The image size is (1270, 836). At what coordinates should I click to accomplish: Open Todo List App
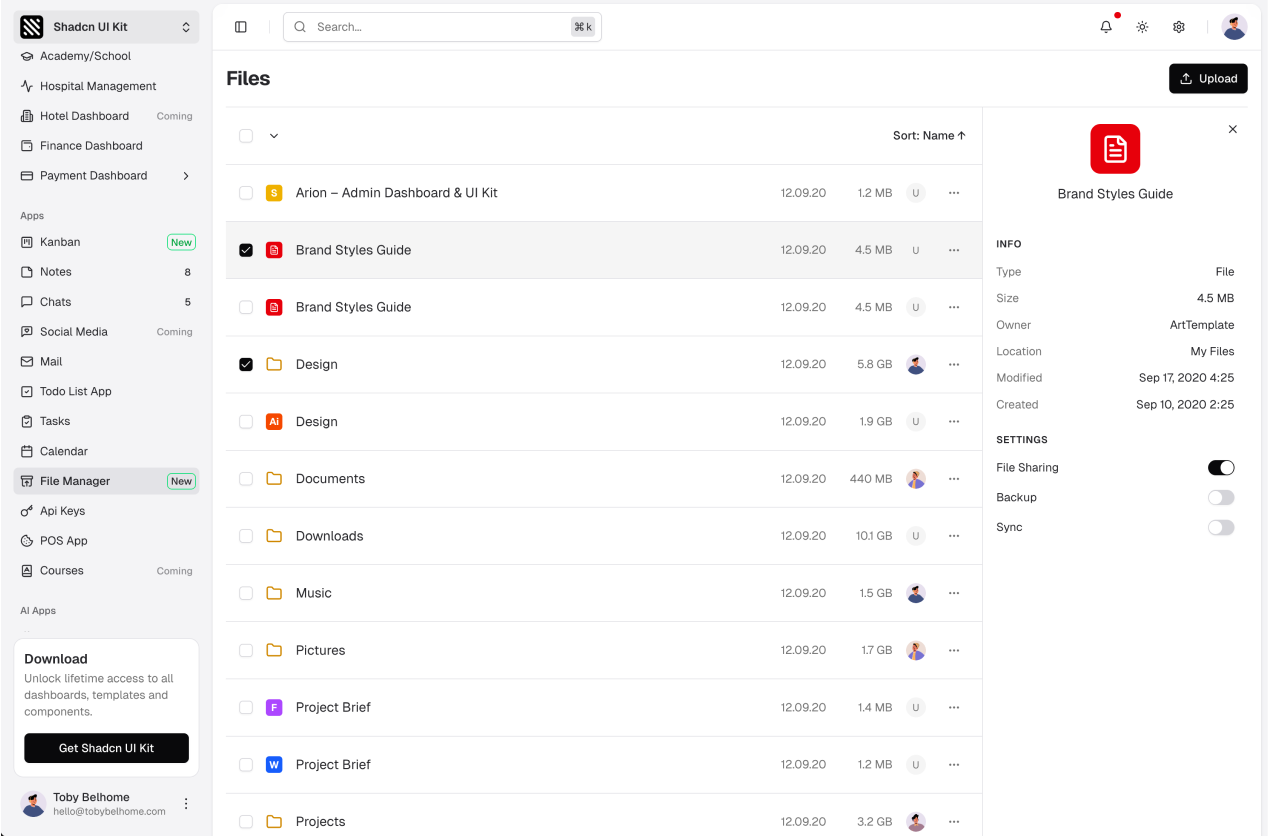(106, 392)
